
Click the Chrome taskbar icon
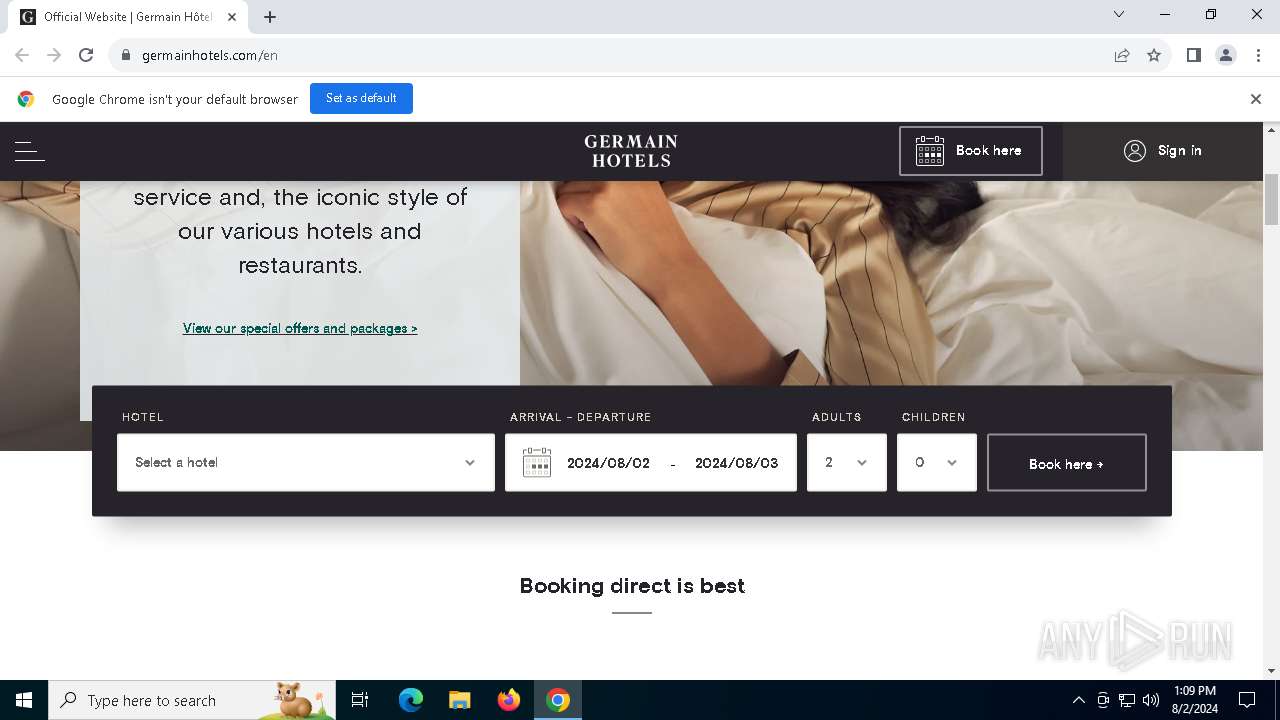558,700
